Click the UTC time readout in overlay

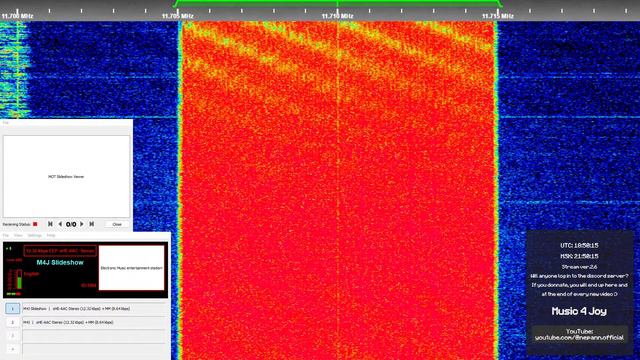pyautogui.click(x=579, y=245)
